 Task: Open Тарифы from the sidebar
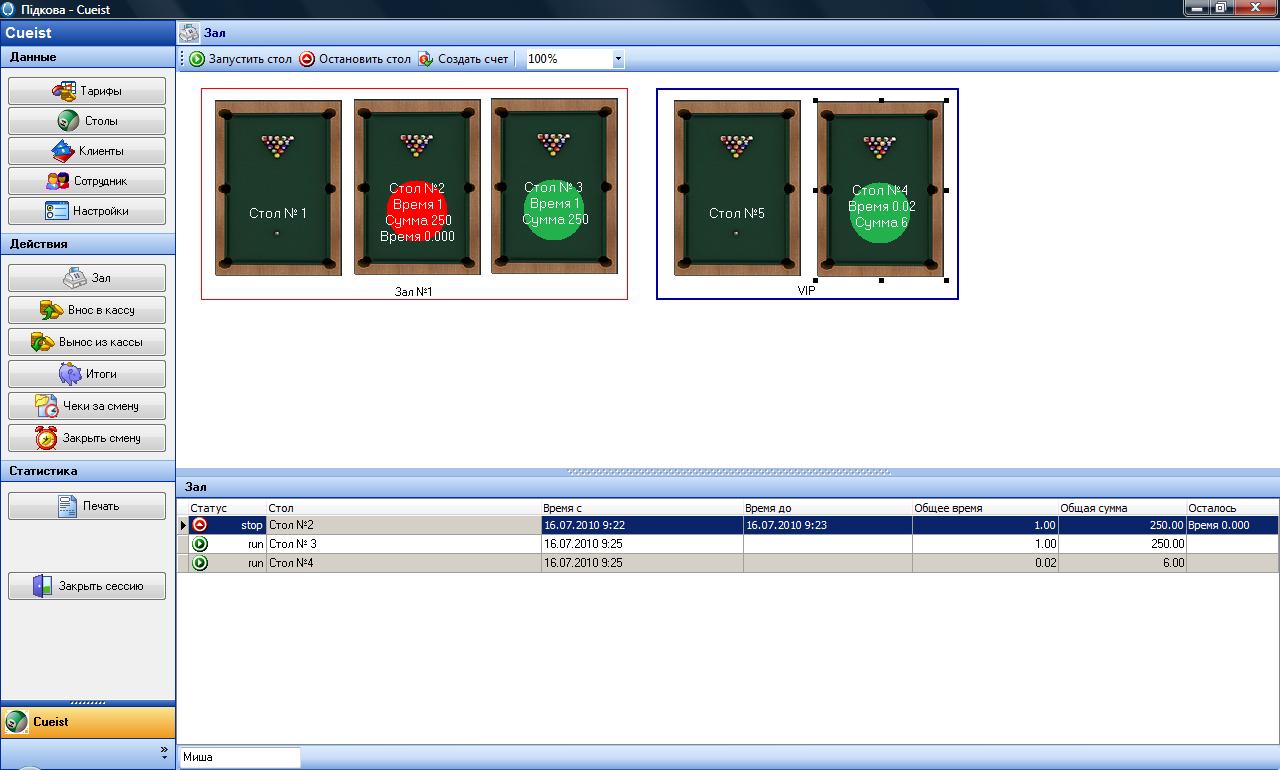coord(87,91)
